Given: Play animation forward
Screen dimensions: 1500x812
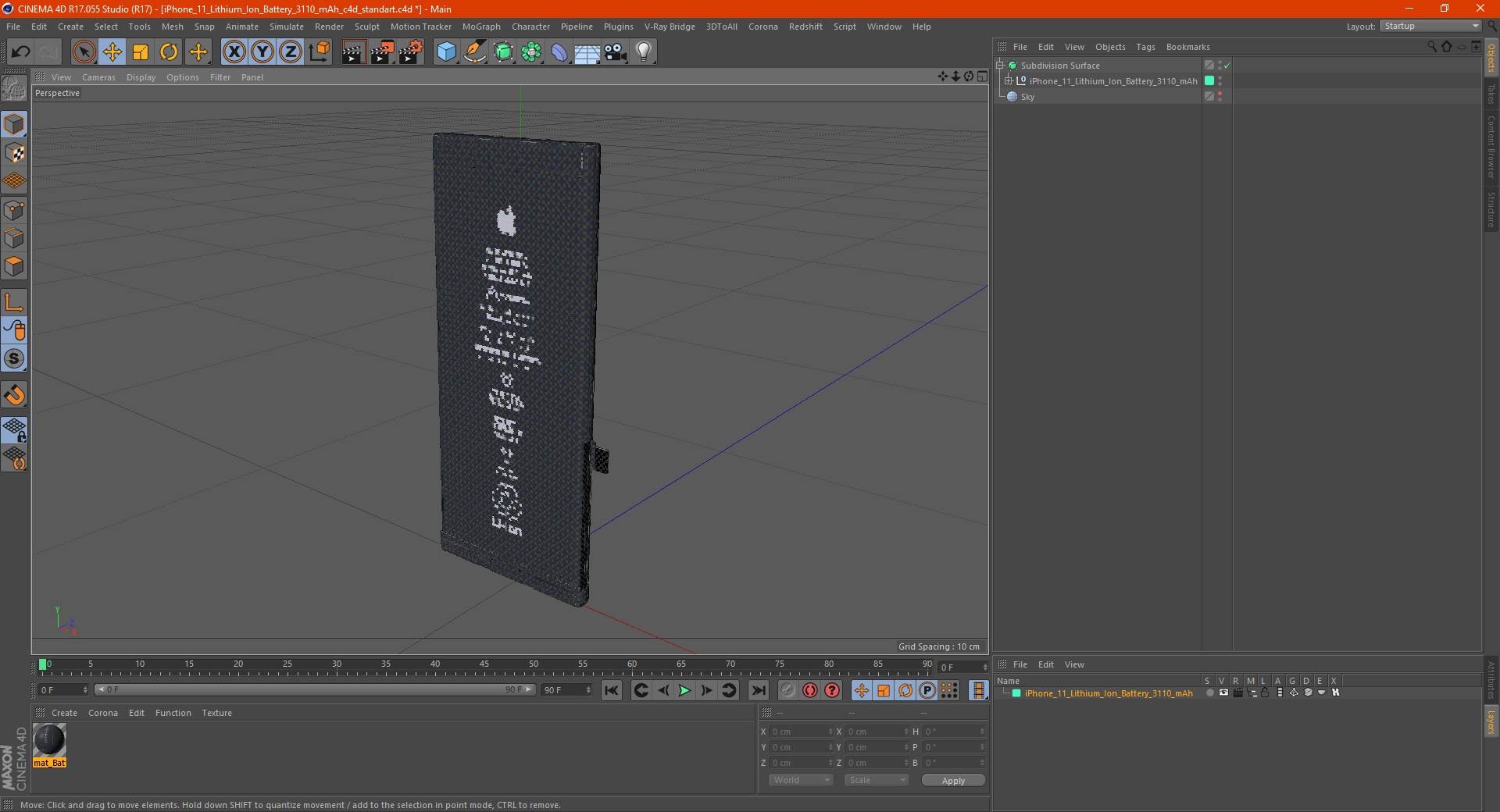Looking at the screenshot, I should pyautogui.click(x=684, y=690).
